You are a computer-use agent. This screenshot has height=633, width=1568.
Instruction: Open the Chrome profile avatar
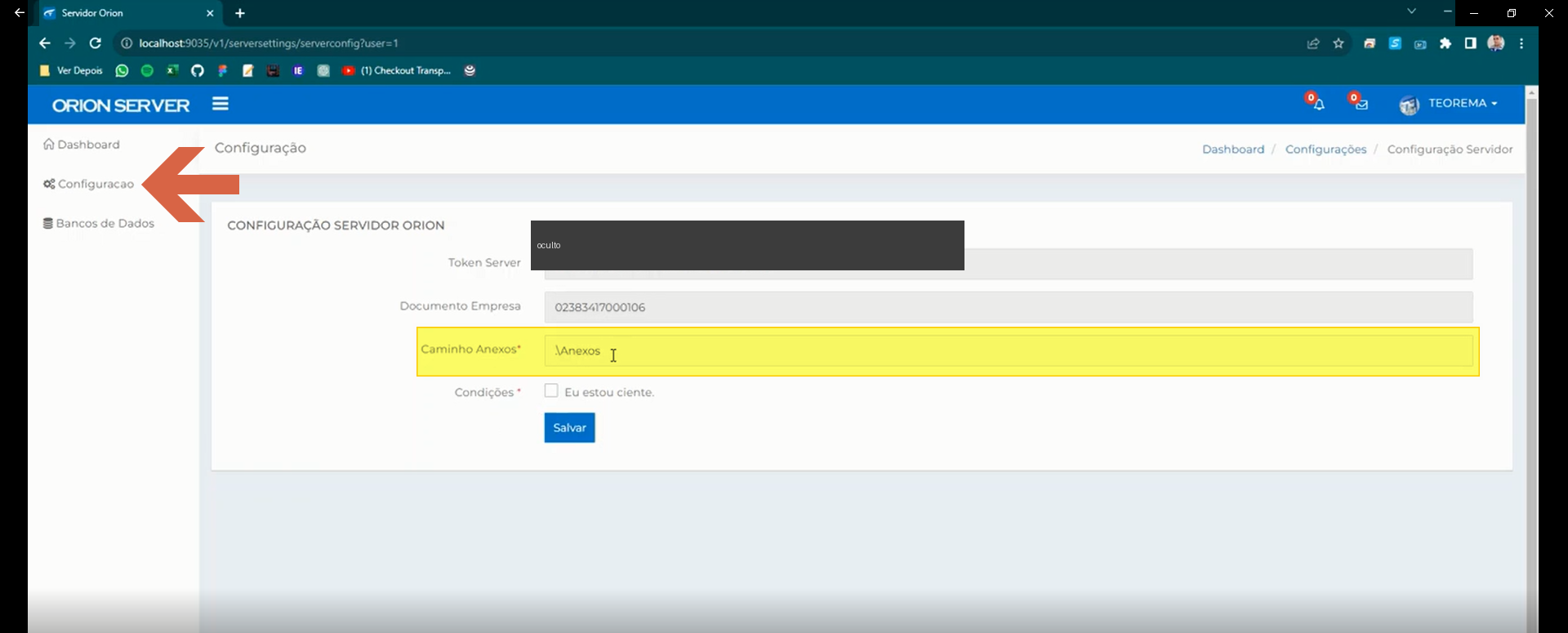click(1496, 43)
